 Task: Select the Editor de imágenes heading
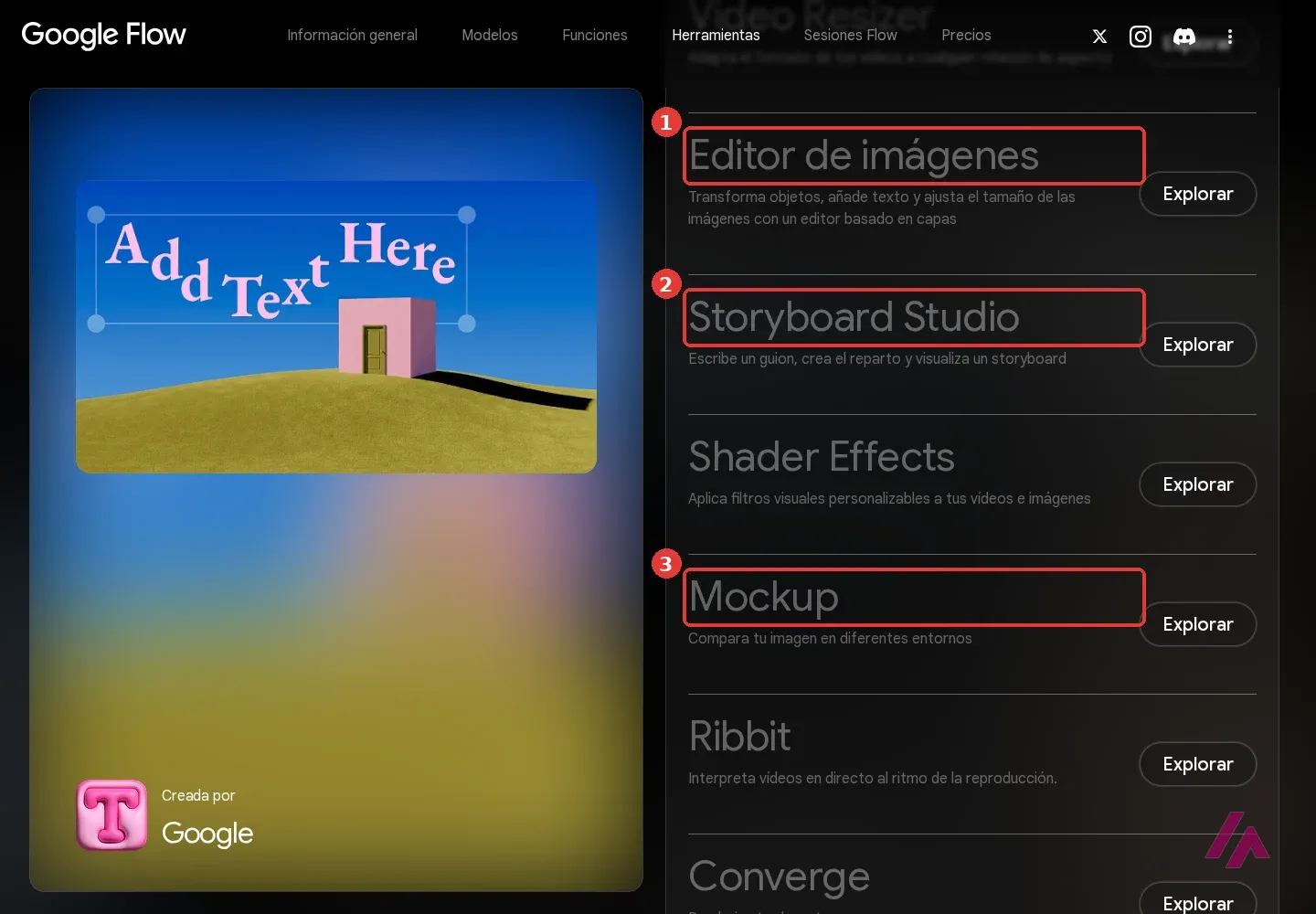(864, 155)
